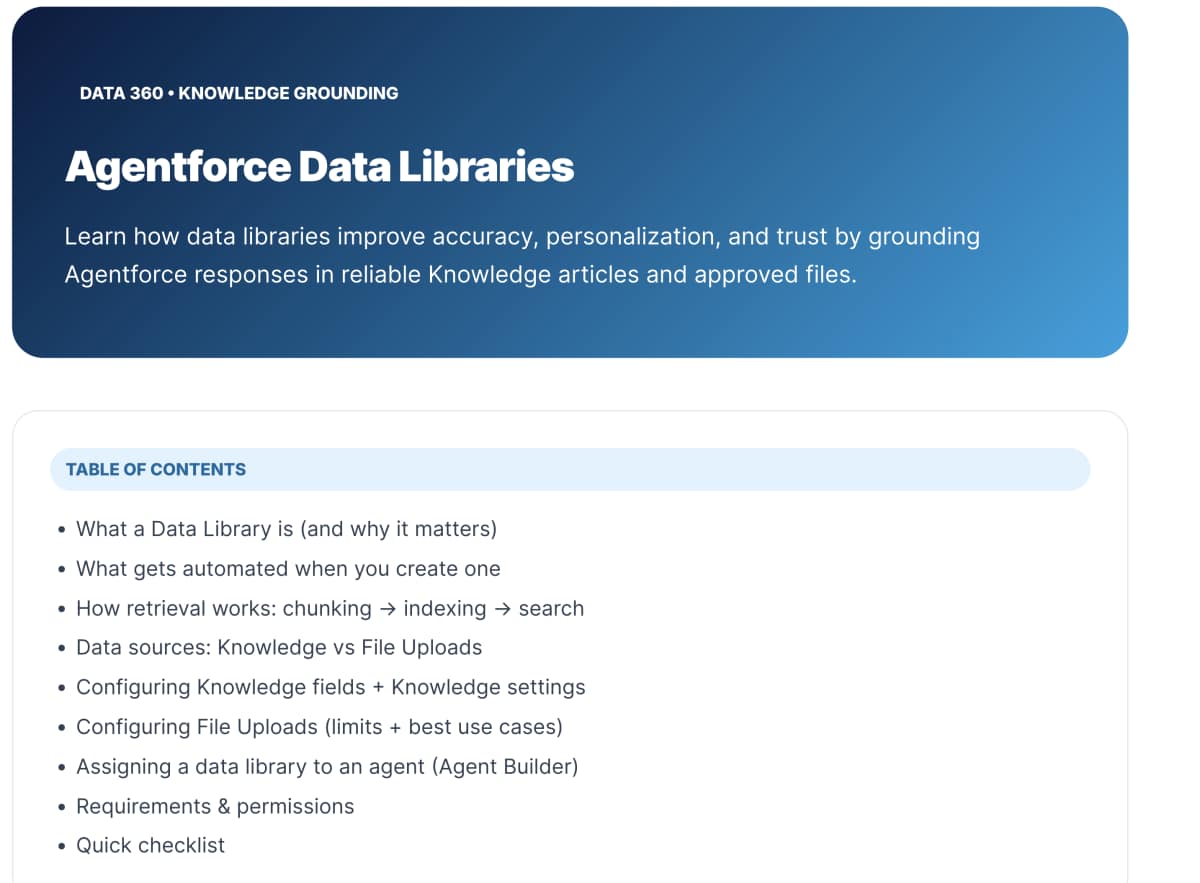The image size is (1200, 883).
Task: Jump to "What gets automated" section
Action: tap(288, 569)
